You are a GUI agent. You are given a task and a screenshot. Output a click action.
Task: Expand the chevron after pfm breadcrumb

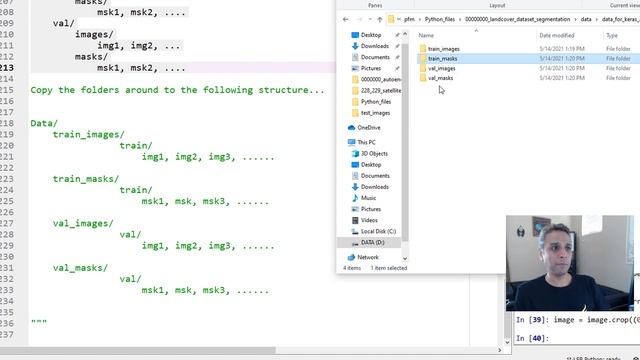(420, 19)
